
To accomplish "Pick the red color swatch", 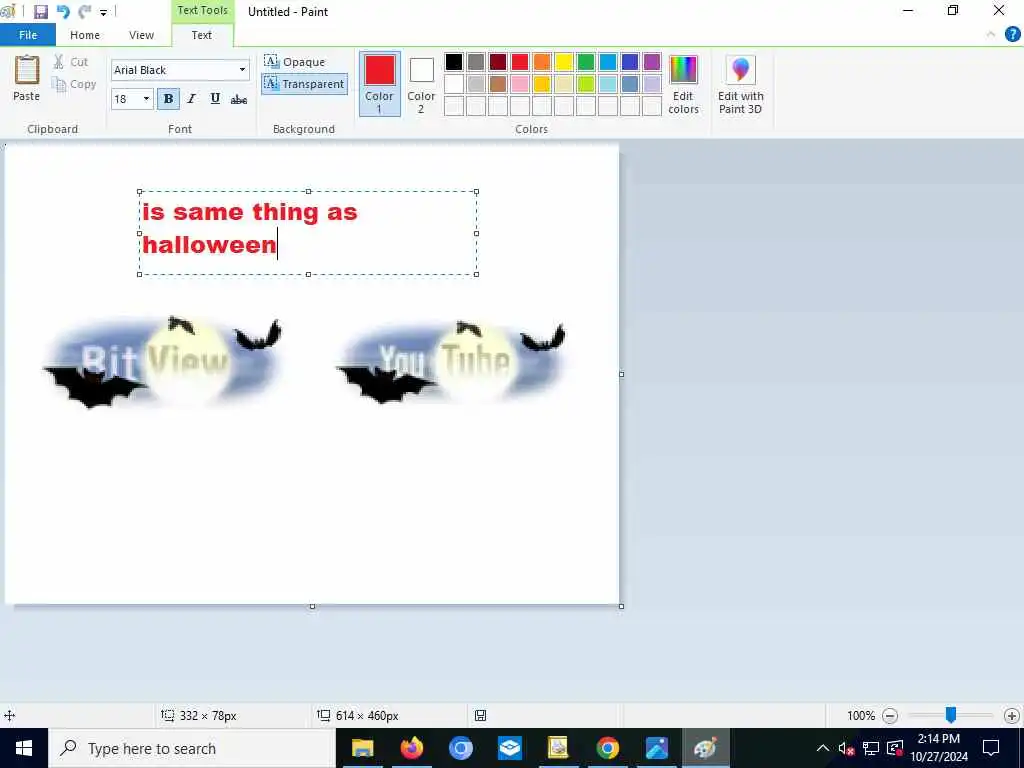I will tap(520, 62).
